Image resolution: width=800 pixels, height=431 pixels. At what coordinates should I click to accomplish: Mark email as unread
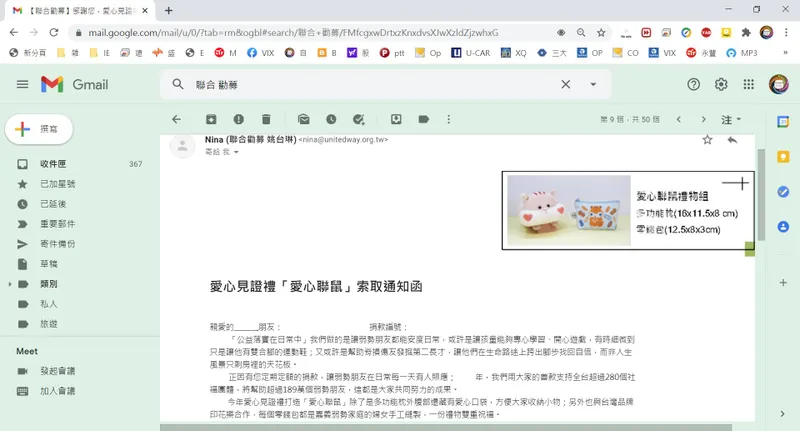[x=304, y=119]
